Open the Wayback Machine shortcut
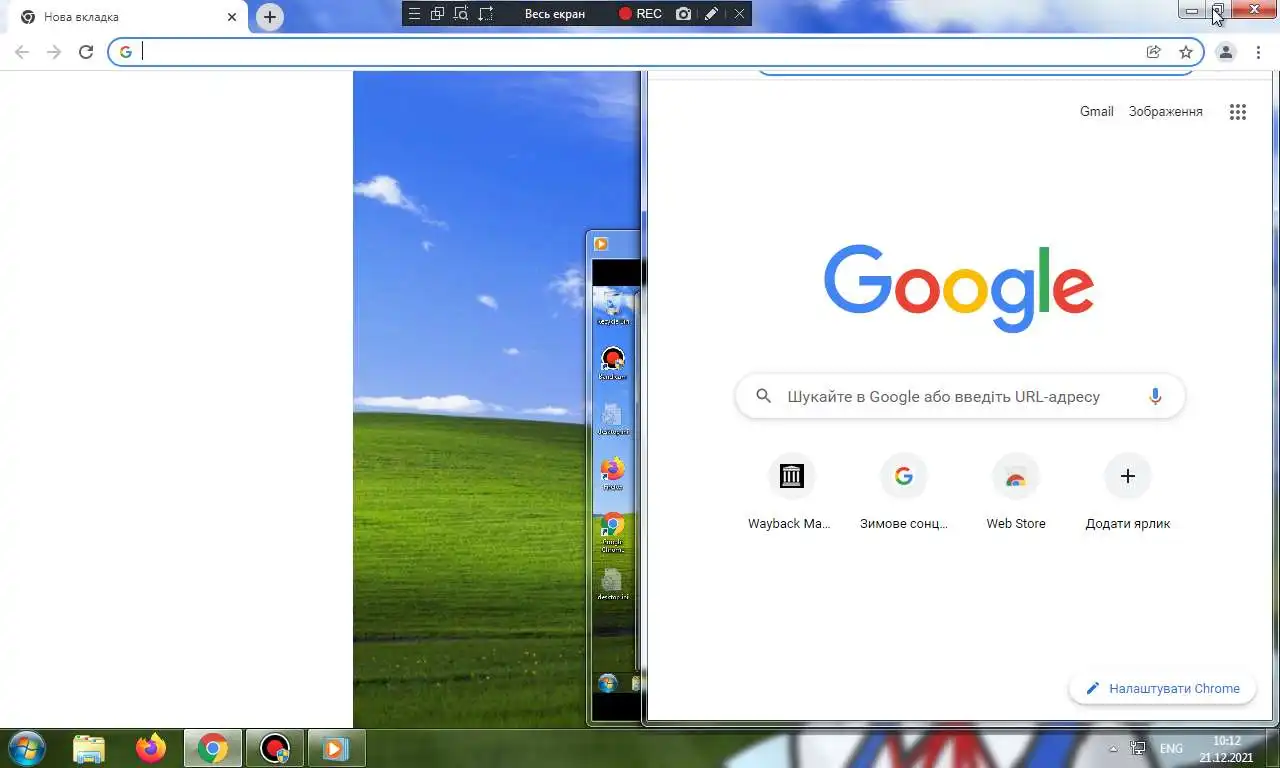1280x768 pixels. click(x=790, y=491)
